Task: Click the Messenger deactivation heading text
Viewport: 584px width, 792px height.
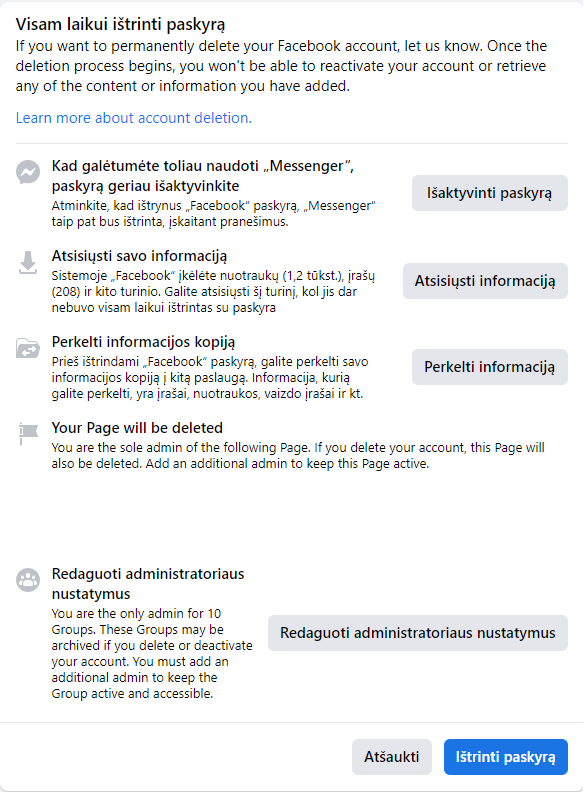Action: [203, 176]
